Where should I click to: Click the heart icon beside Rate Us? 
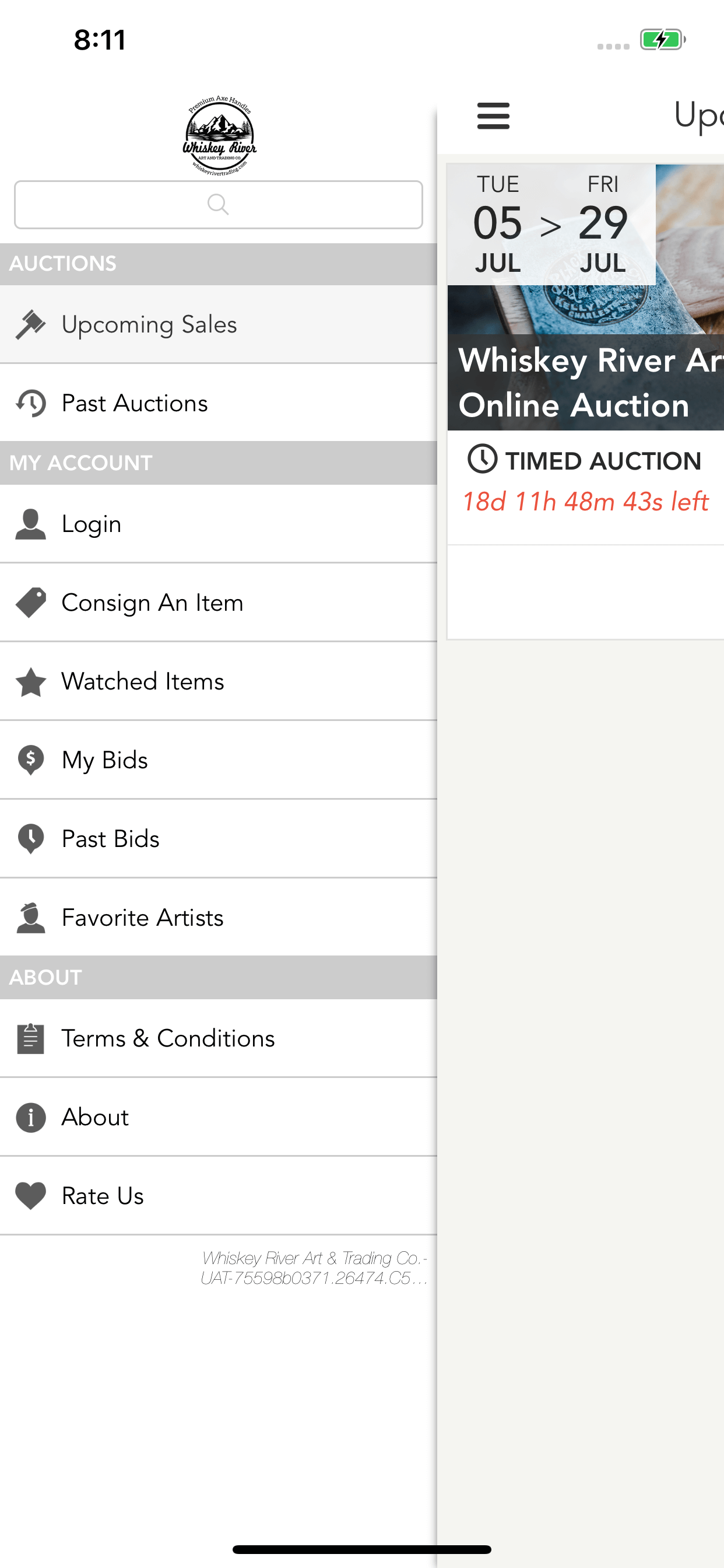(x=30, y=1196)
